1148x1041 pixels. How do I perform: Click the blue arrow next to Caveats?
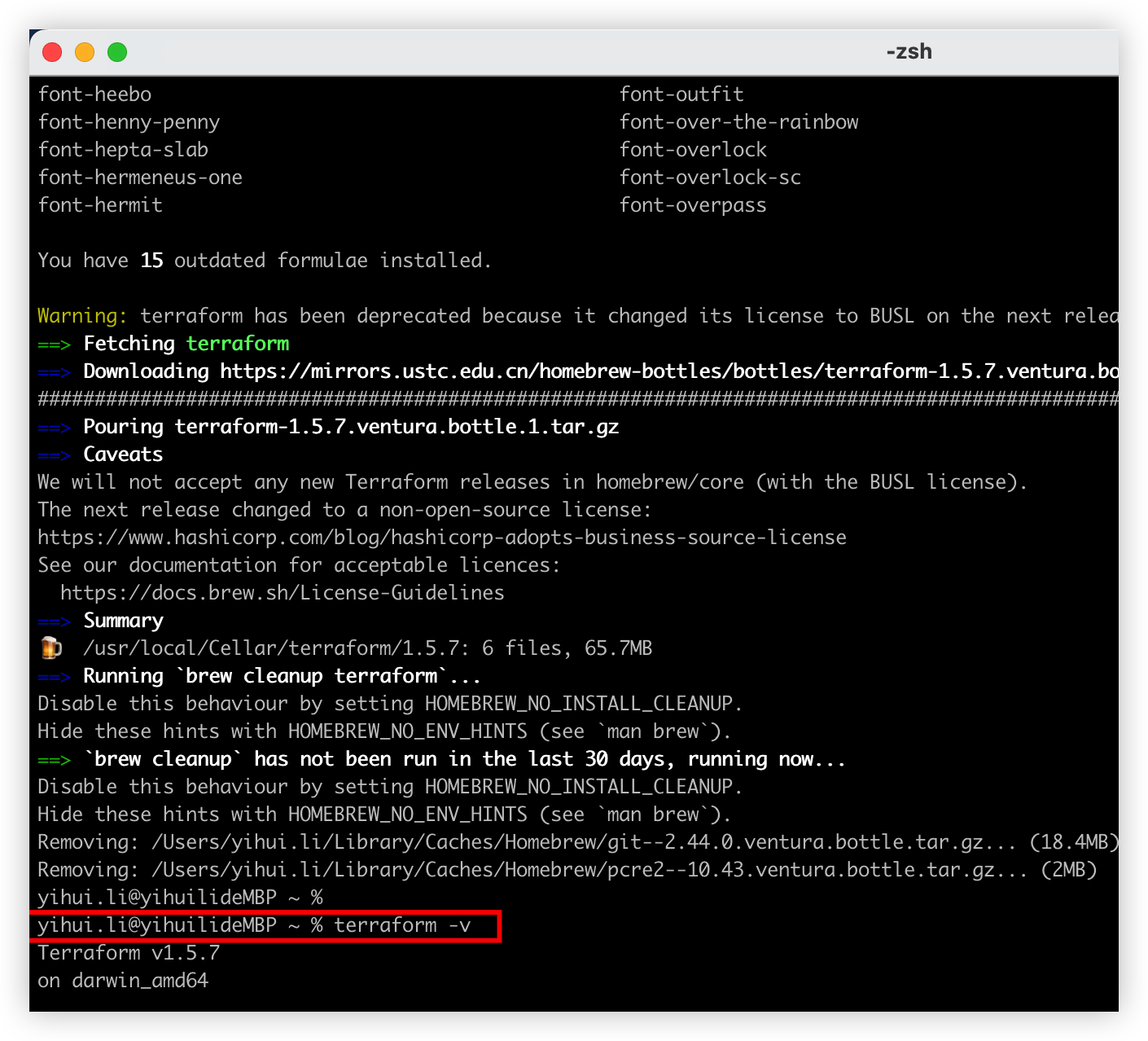click(x=54, y=455)
